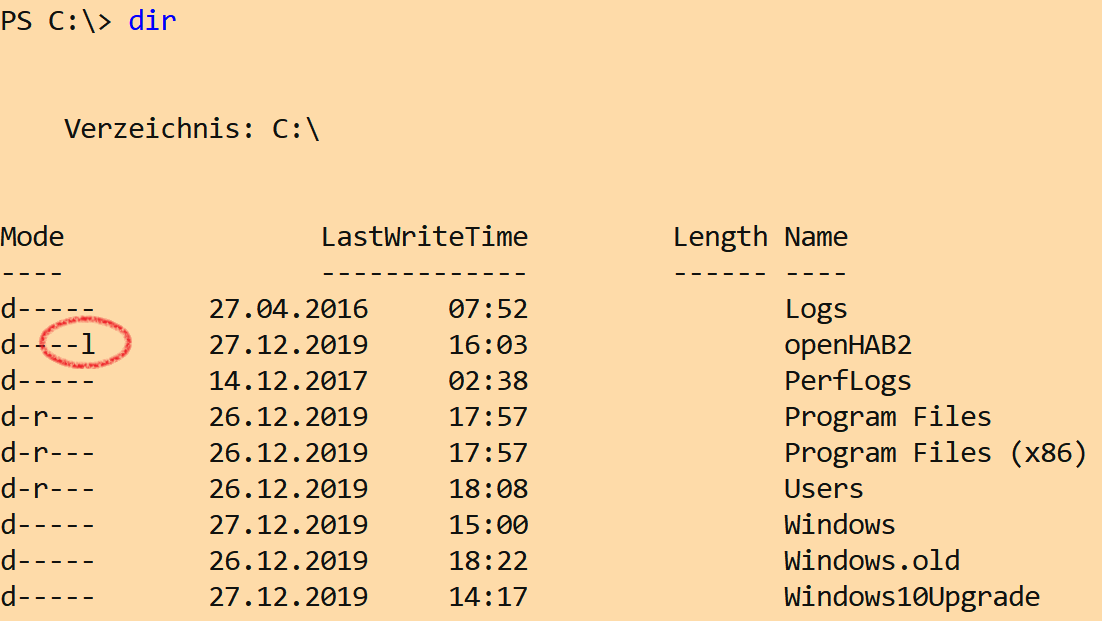Click the time 18:08
This screenshot has width=1102, height=621.
point(488,489)
